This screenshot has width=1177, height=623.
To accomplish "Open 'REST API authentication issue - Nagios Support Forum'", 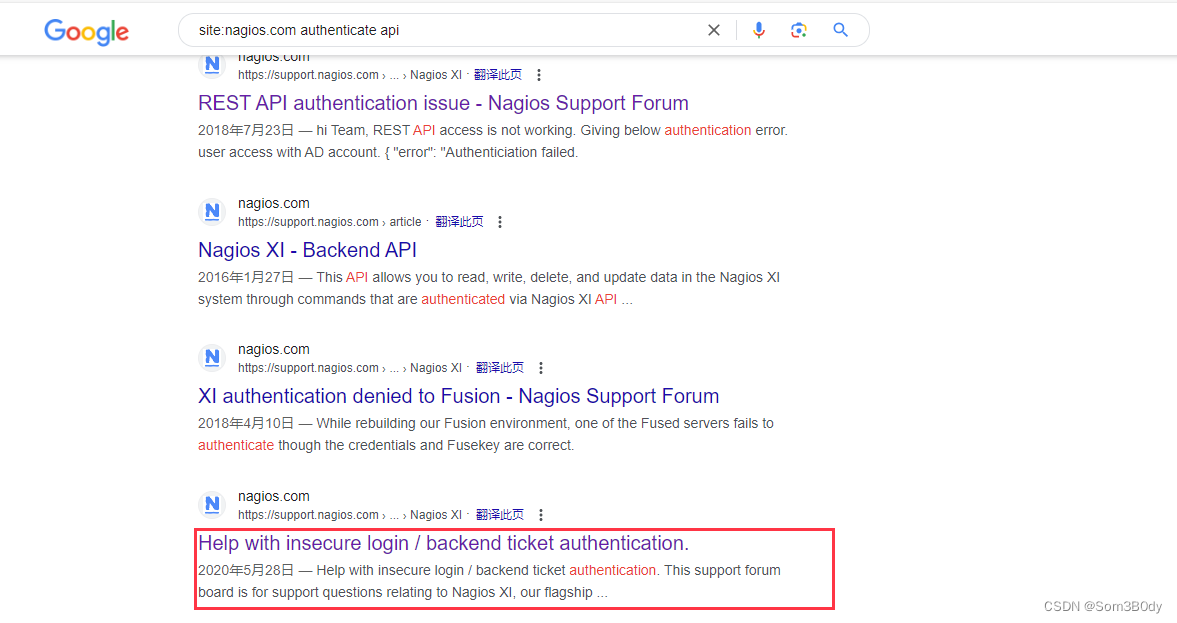I will [443, 103].
